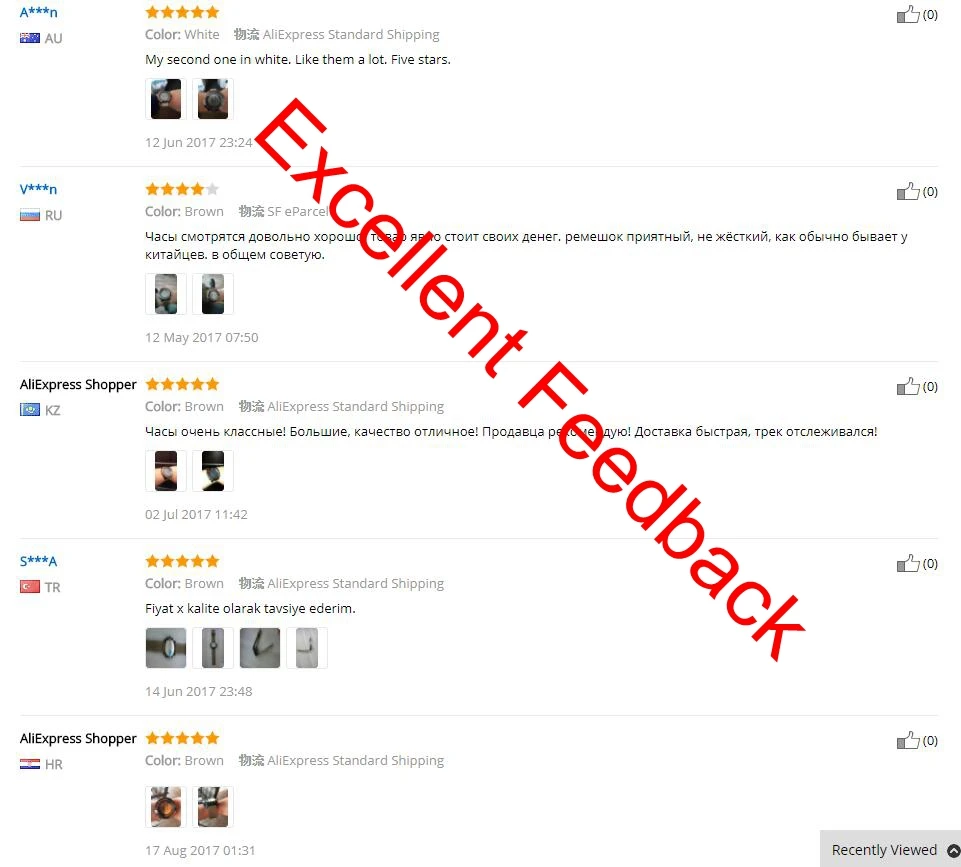Open first photo of HR shopper's review
This screenshot has width=961, height=867.
[x=165, y=806]
